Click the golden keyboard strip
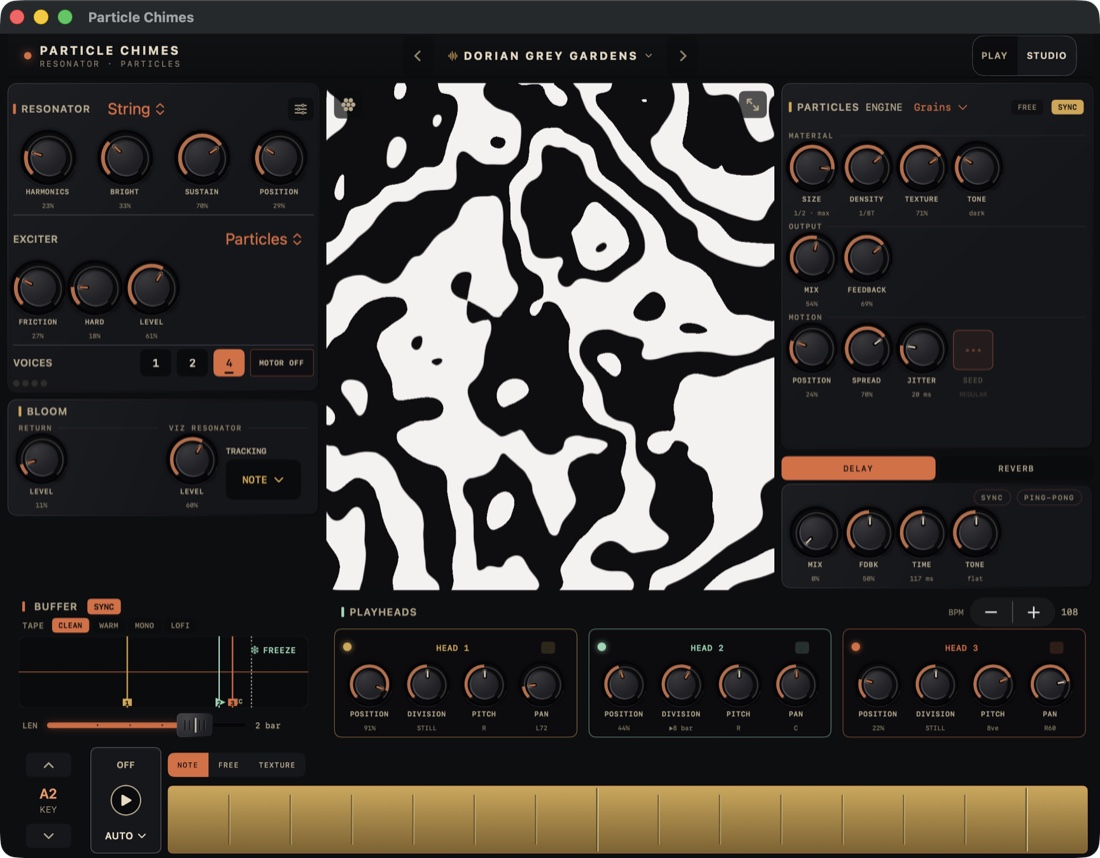Image resolution: width=1100 pixels, height=858 pixels. pos(628,819)
